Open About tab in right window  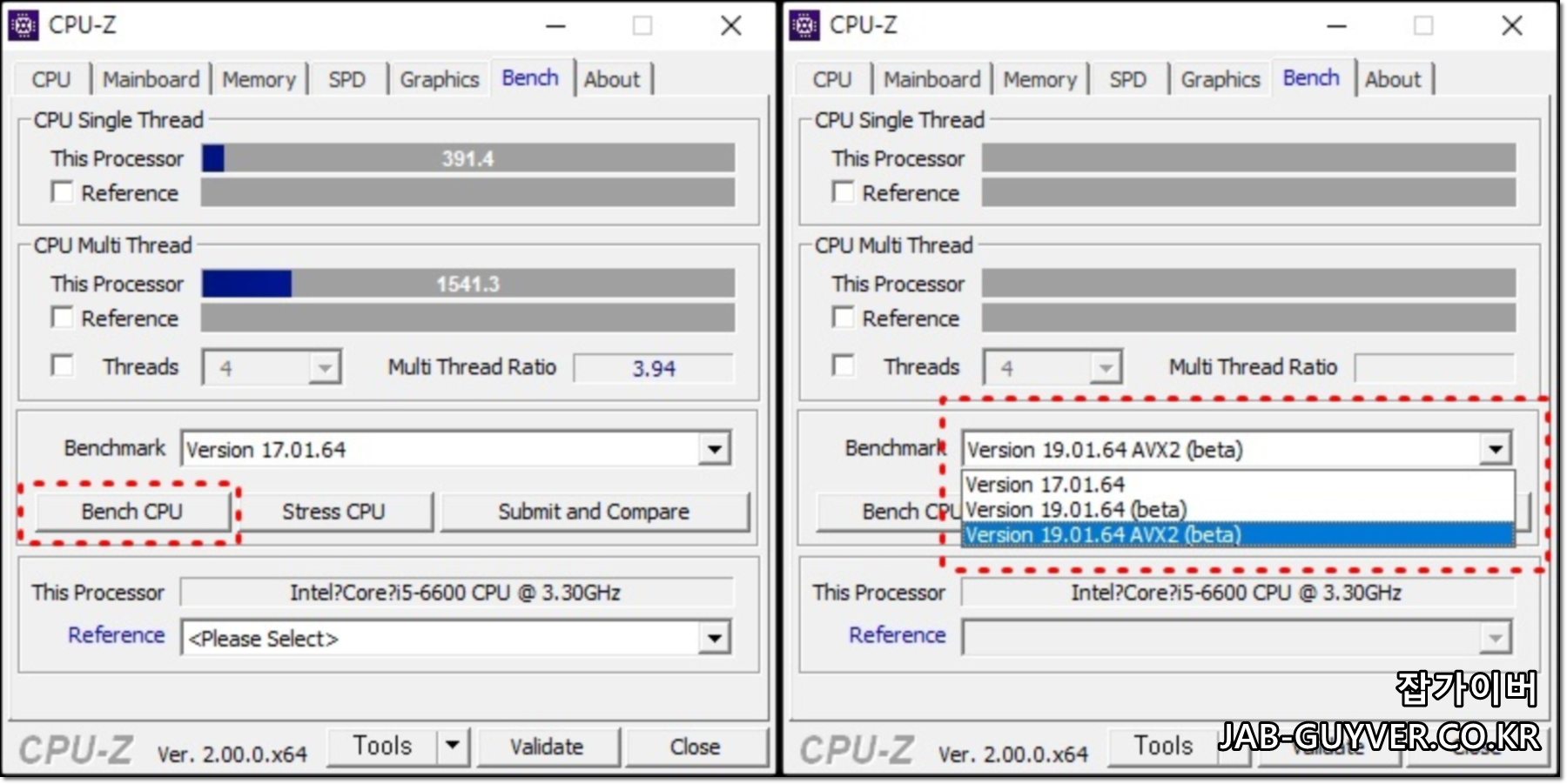point(1393,79)
